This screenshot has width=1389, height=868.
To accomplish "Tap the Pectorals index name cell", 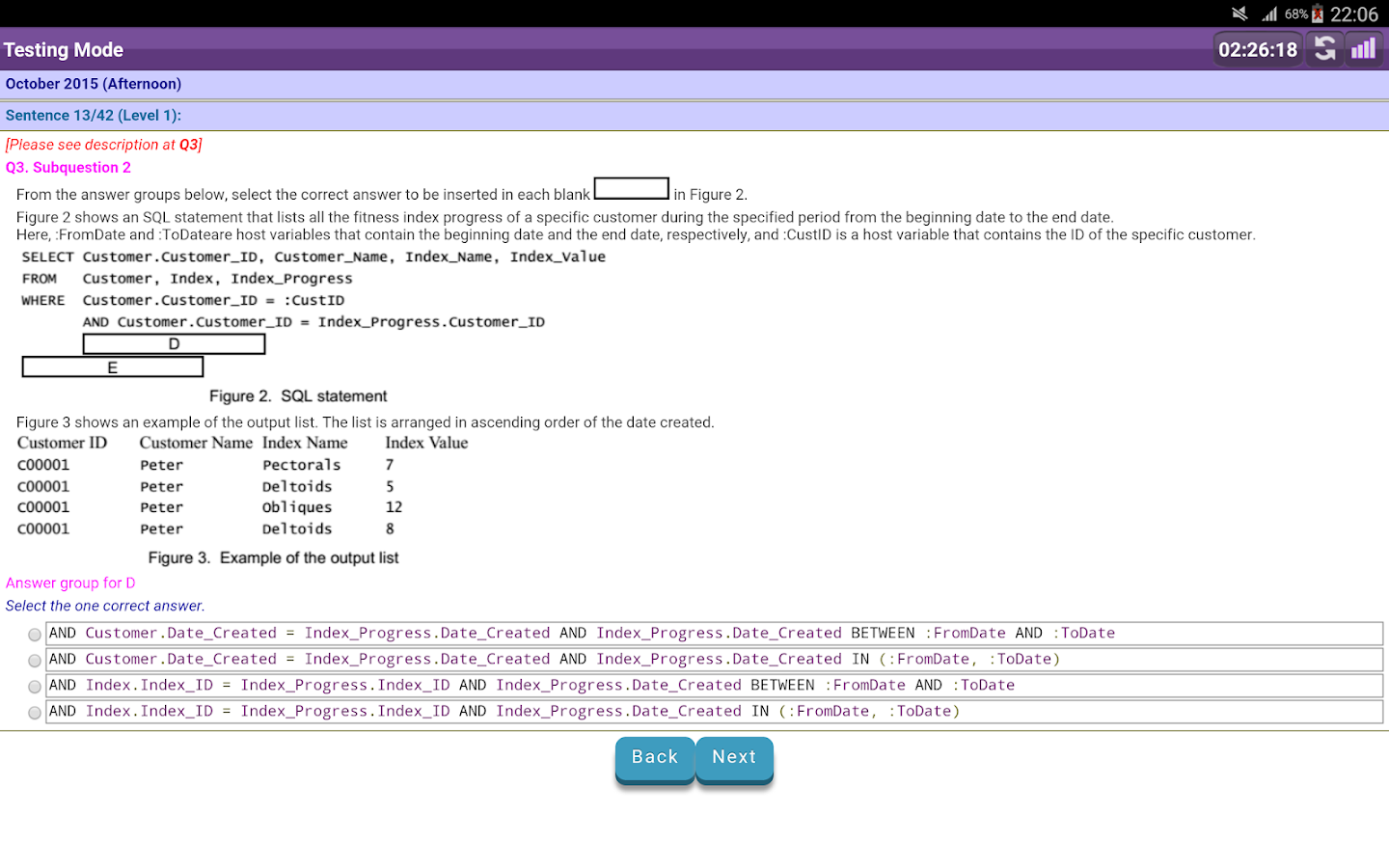I will [x=301, y=465].
